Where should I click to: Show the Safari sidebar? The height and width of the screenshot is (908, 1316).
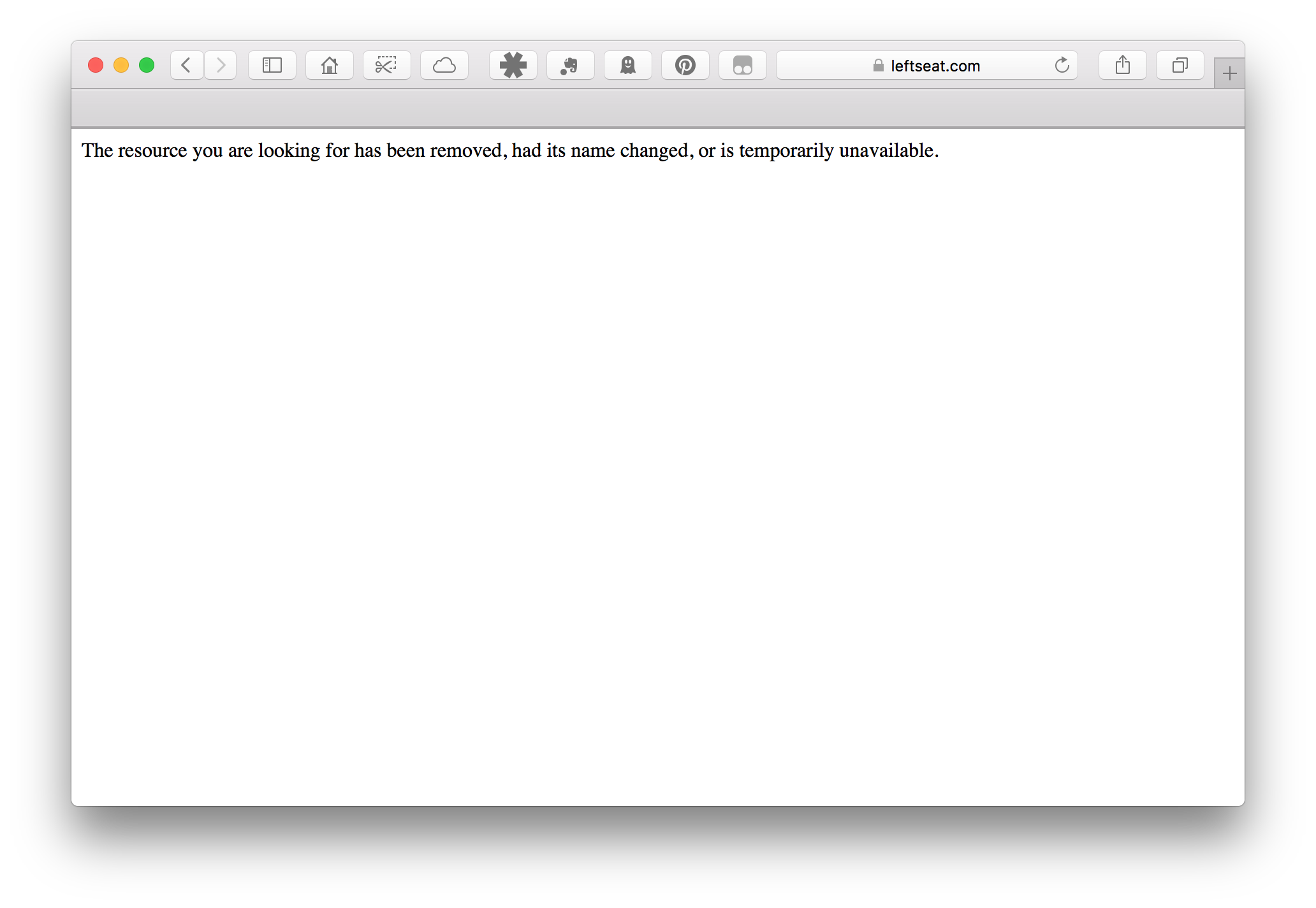pos(272,65)
